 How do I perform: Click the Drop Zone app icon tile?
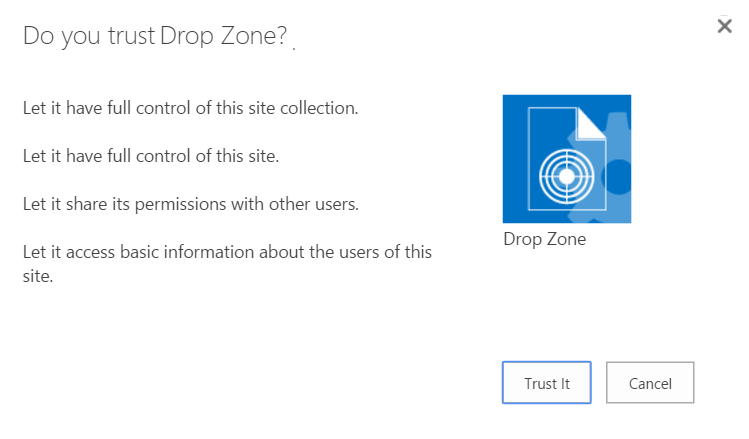coord(567,158)
